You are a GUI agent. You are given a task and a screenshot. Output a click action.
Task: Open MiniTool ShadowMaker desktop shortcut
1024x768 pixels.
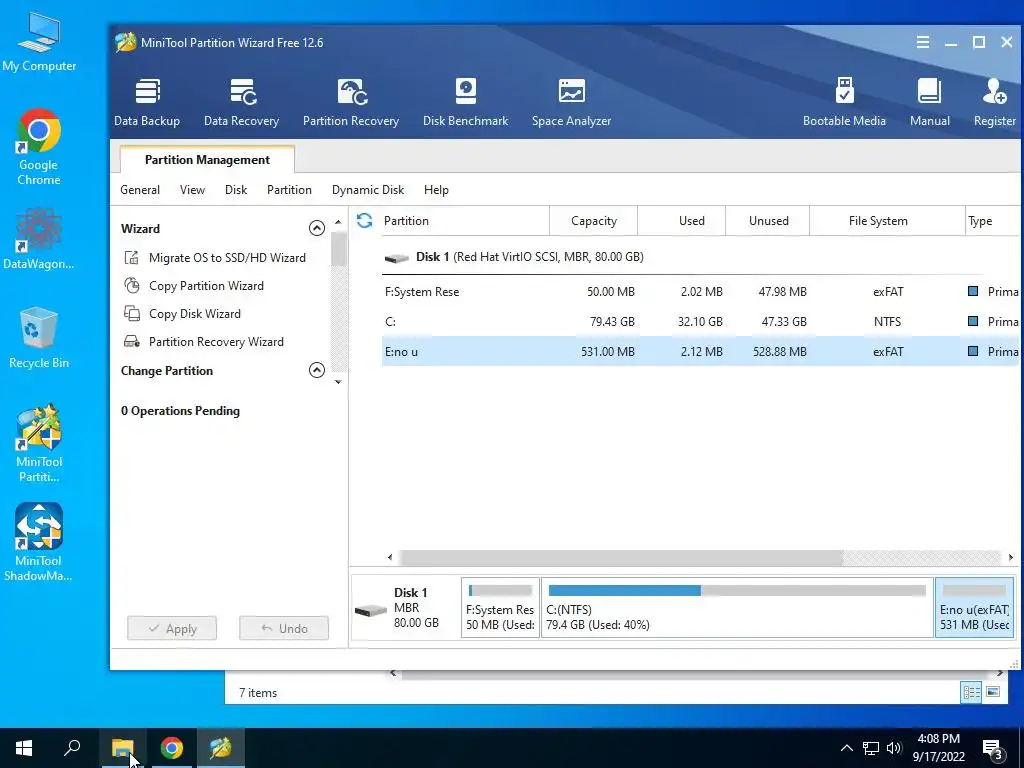(x=39, y=542)
